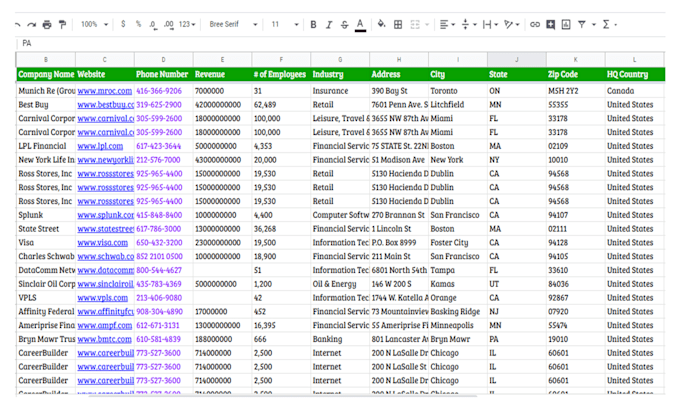680x408 pixels.
Task: Open the www.bmtc.com link
Action: coord(105,339)
